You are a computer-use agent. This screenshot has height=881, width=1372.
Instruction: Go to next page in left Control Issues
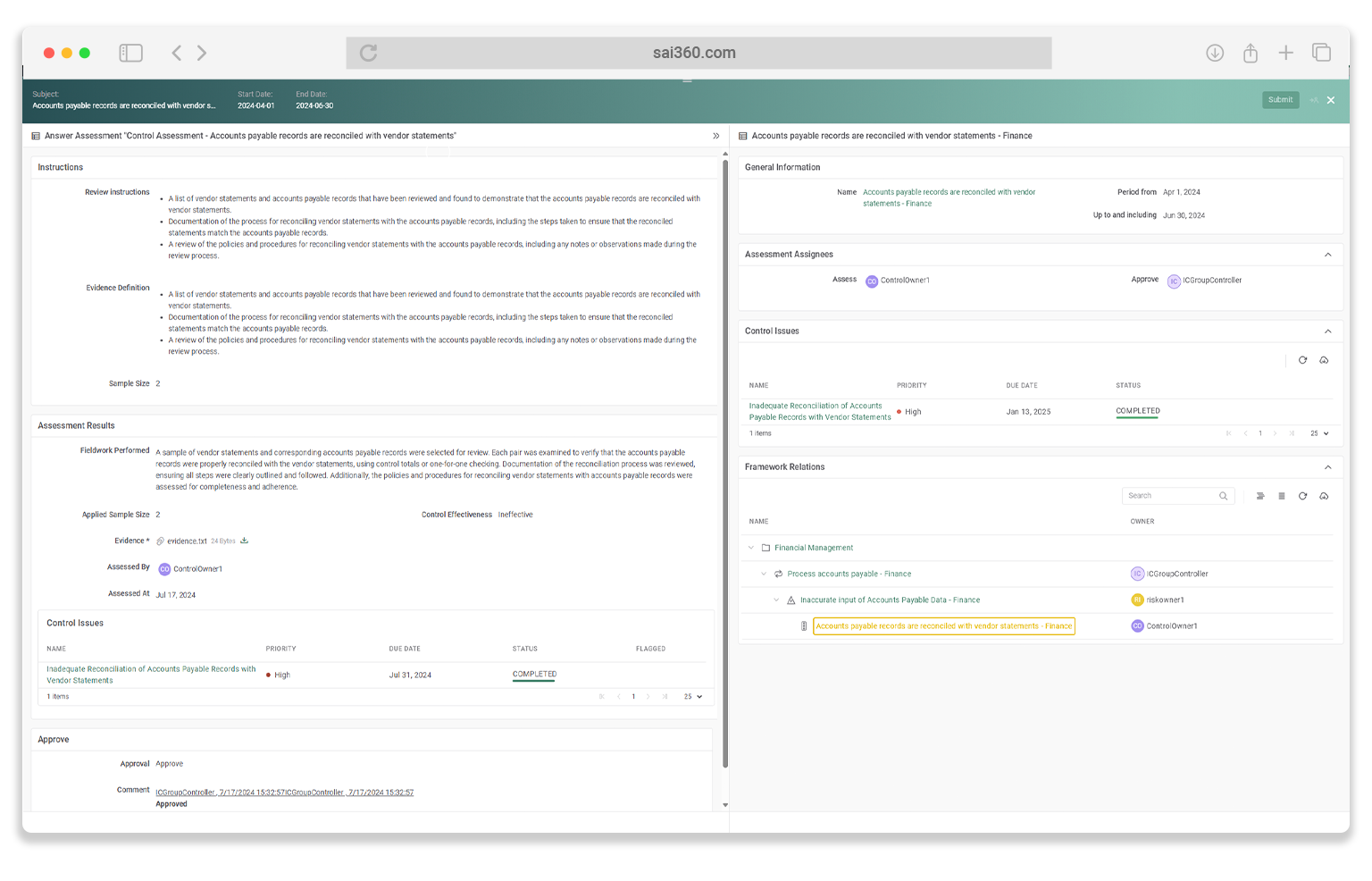(648, 697)
